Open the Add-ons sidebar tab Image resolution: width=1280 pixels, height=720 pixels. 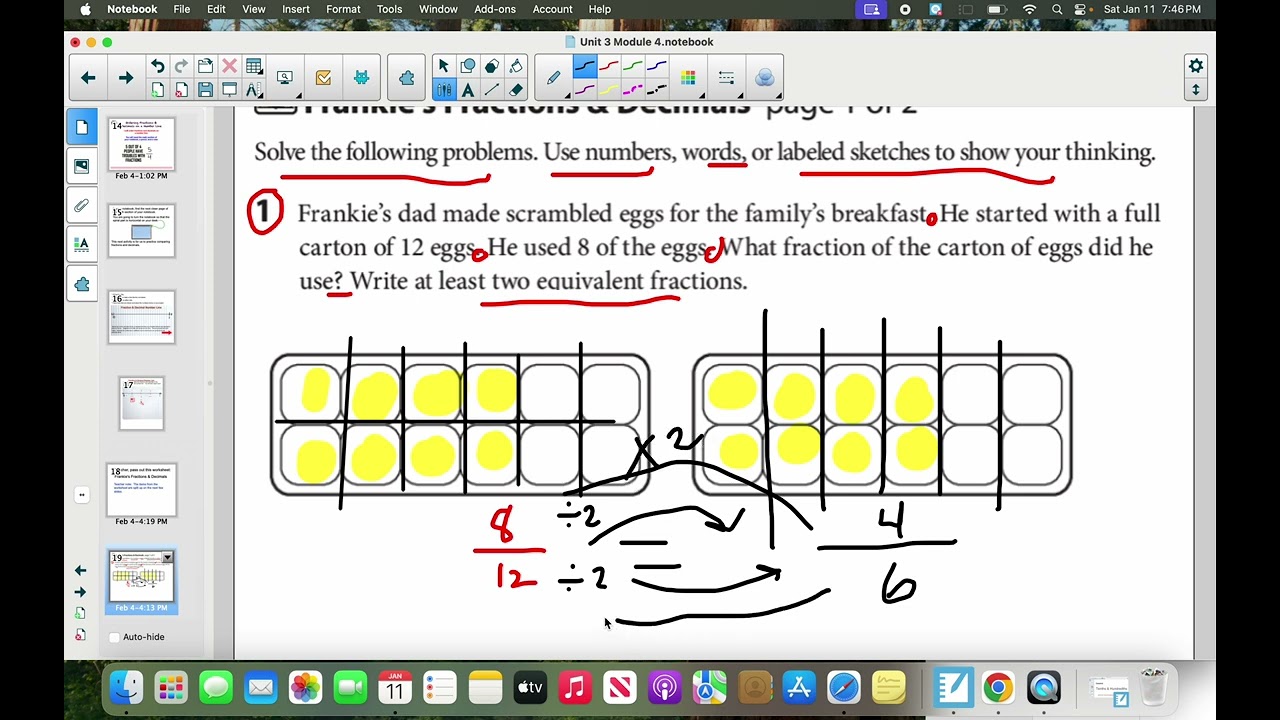(x=82, y=284)
